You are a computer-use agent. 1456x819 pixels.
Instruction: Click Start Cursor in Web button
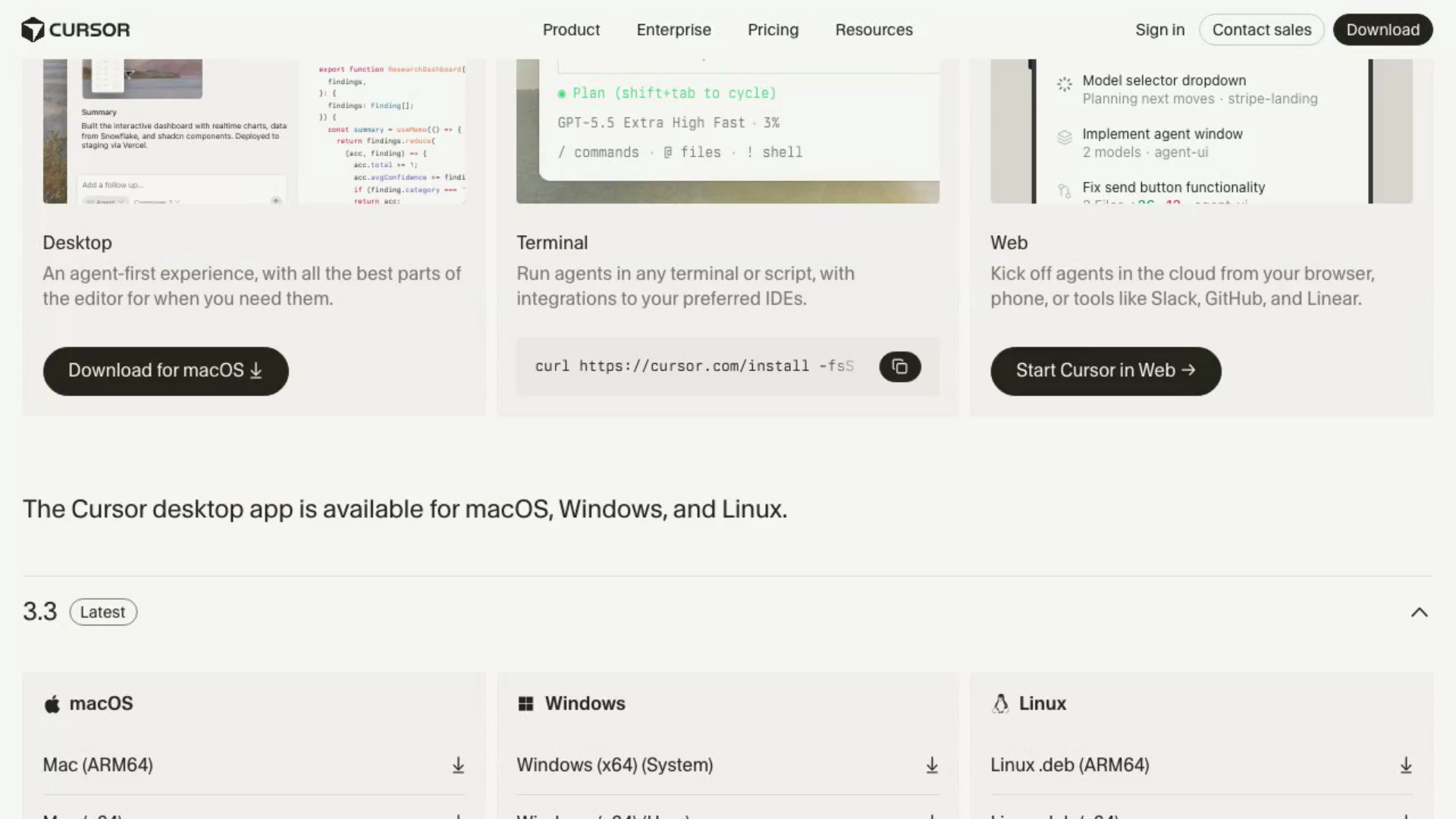click(1106, 371)
